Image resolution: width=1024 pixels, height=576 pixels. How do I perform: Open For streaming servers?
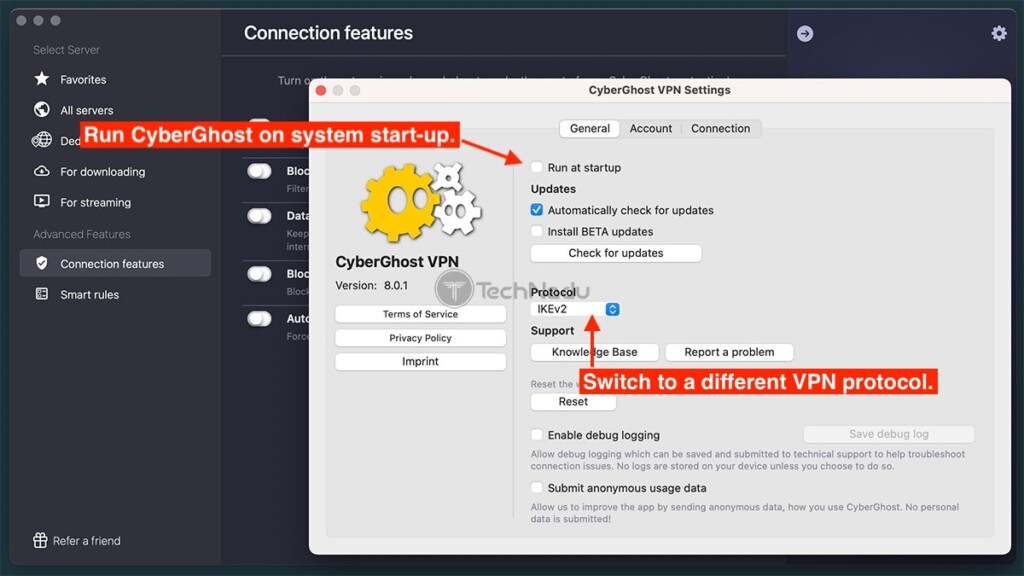click(95, 202)
